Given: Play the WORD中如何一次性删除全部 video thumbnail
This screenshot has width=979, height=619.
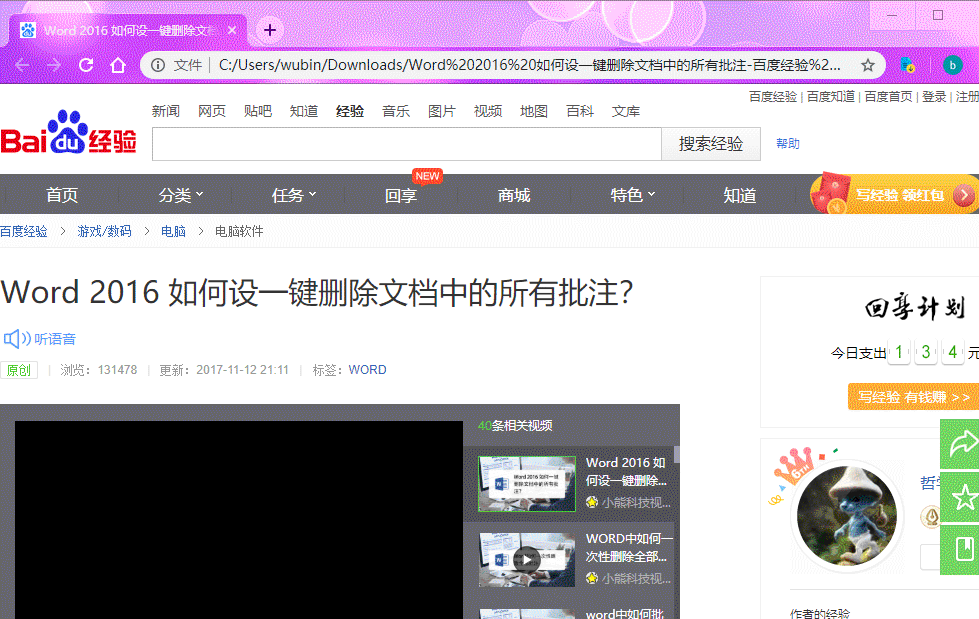Looking at the screenshot, I should pyautogui.click(x=527, y=560).
